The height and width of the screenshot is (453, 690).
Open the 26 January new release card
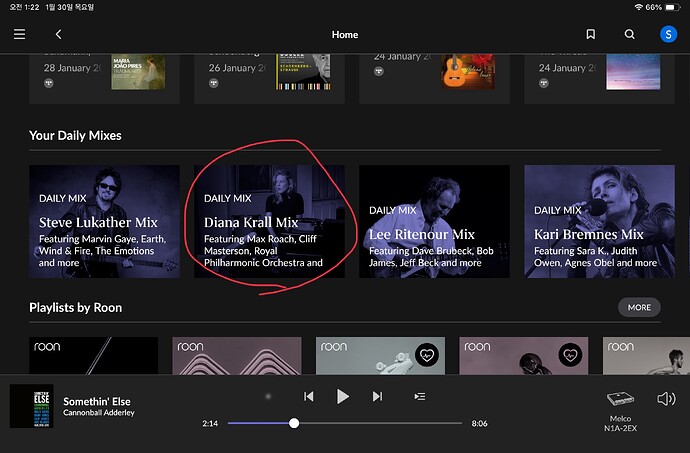pos(269,78)
